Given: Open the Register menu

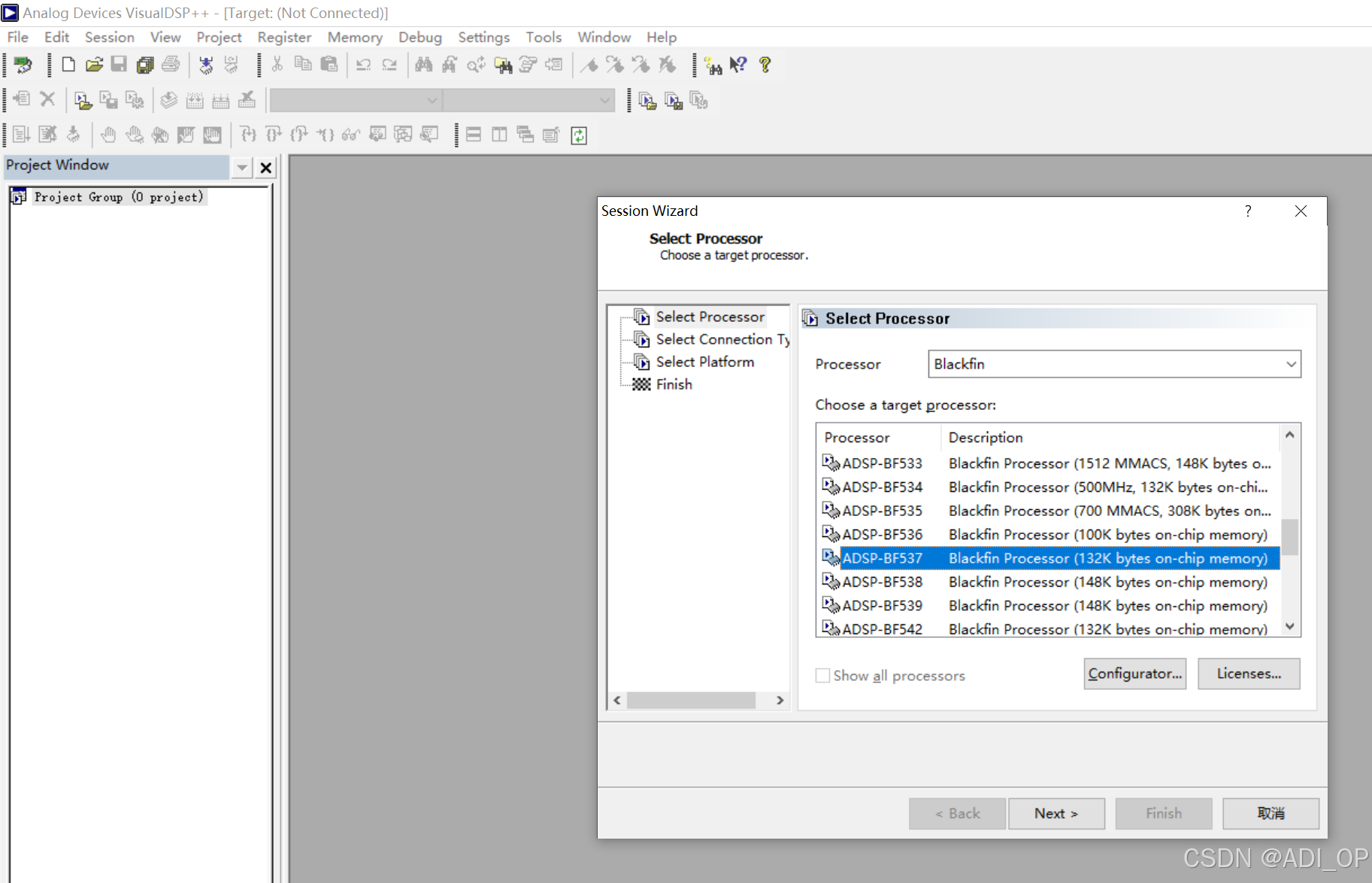Looking at the screenshot, I should (x=284, y=37).
